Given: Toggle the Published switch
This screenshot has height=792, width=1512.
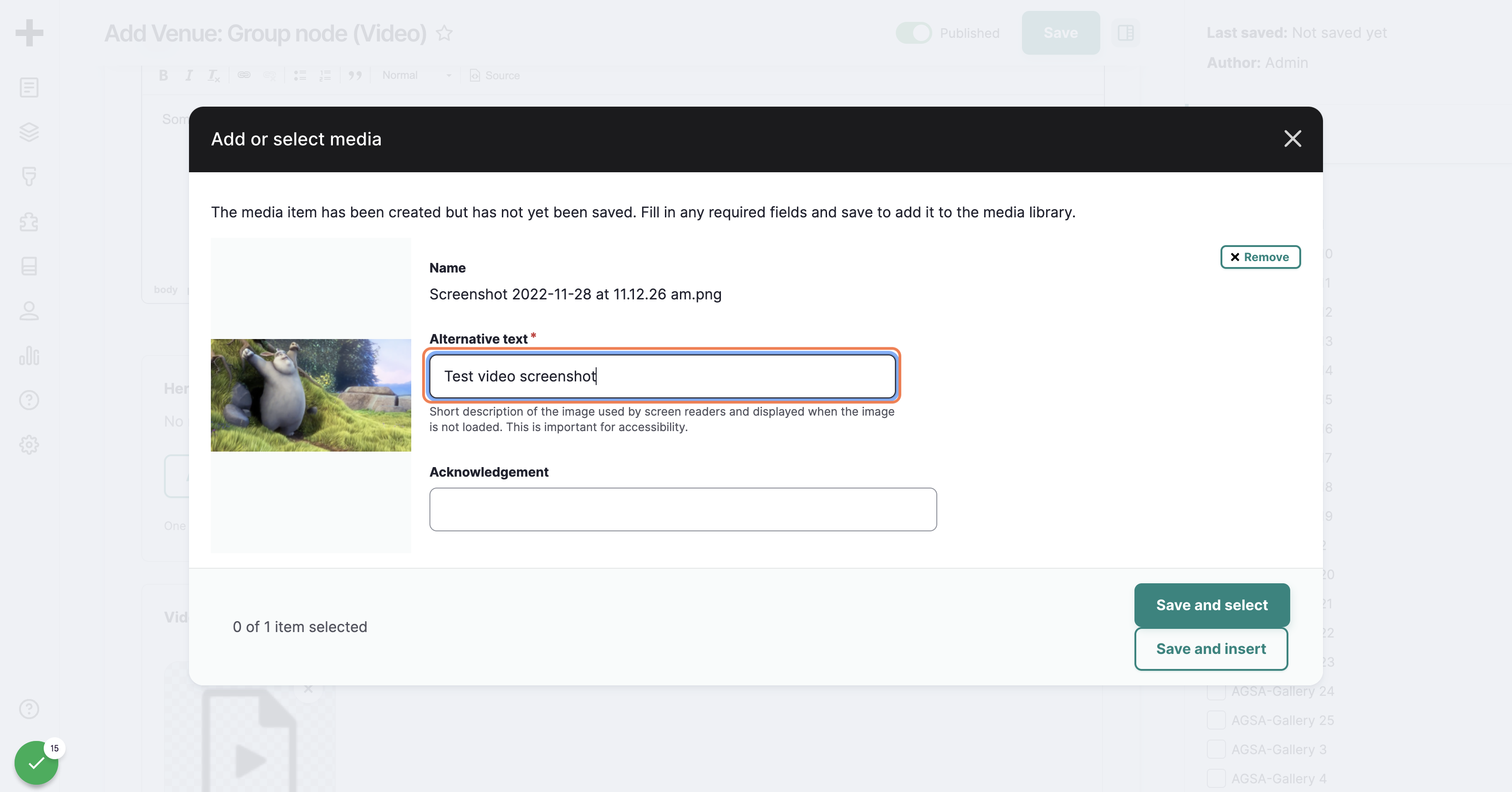Looking at the screenshot, I should [x=913, y=33].
